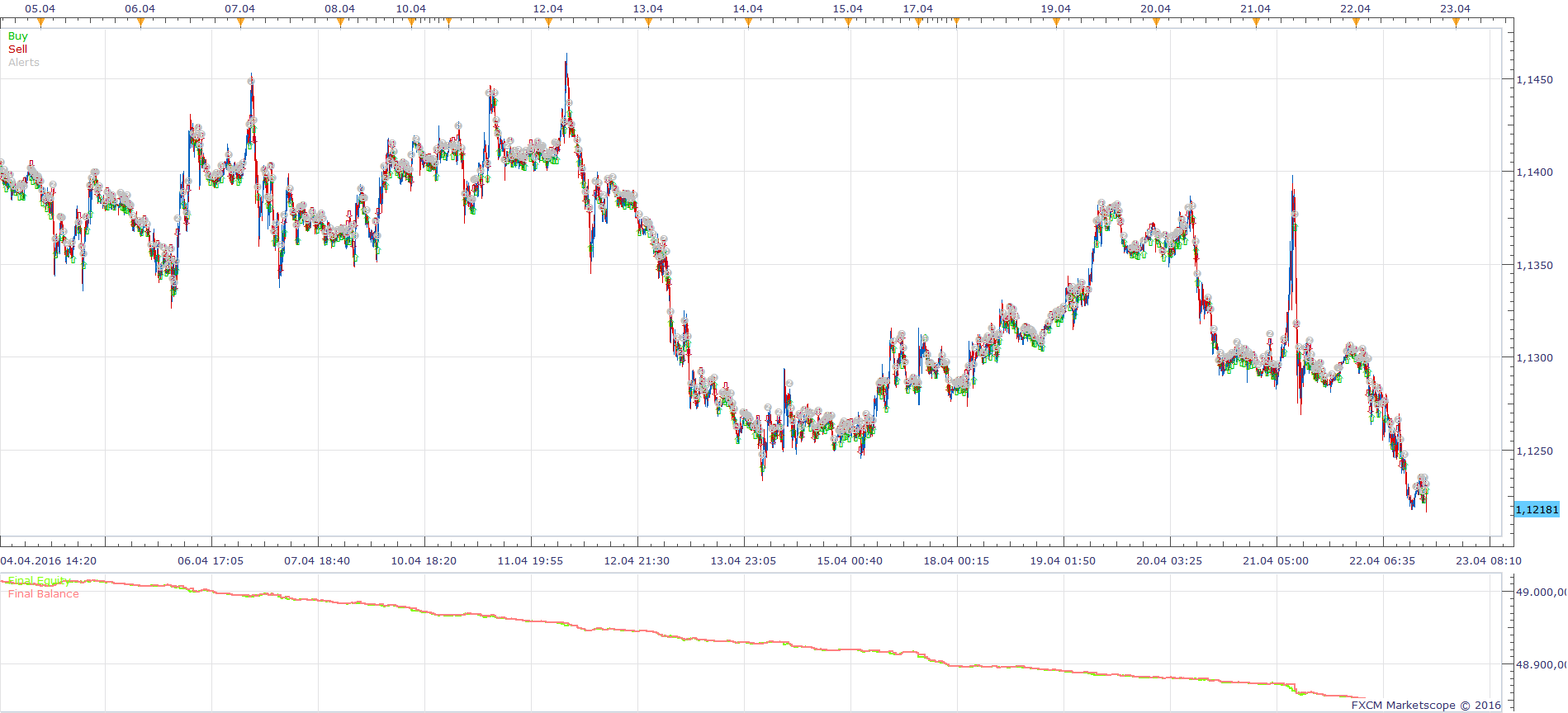Click the orange day marker under 23.04
This screenshot has width=1568, height=713.
pyautogui.click(x=1456, y=22)
